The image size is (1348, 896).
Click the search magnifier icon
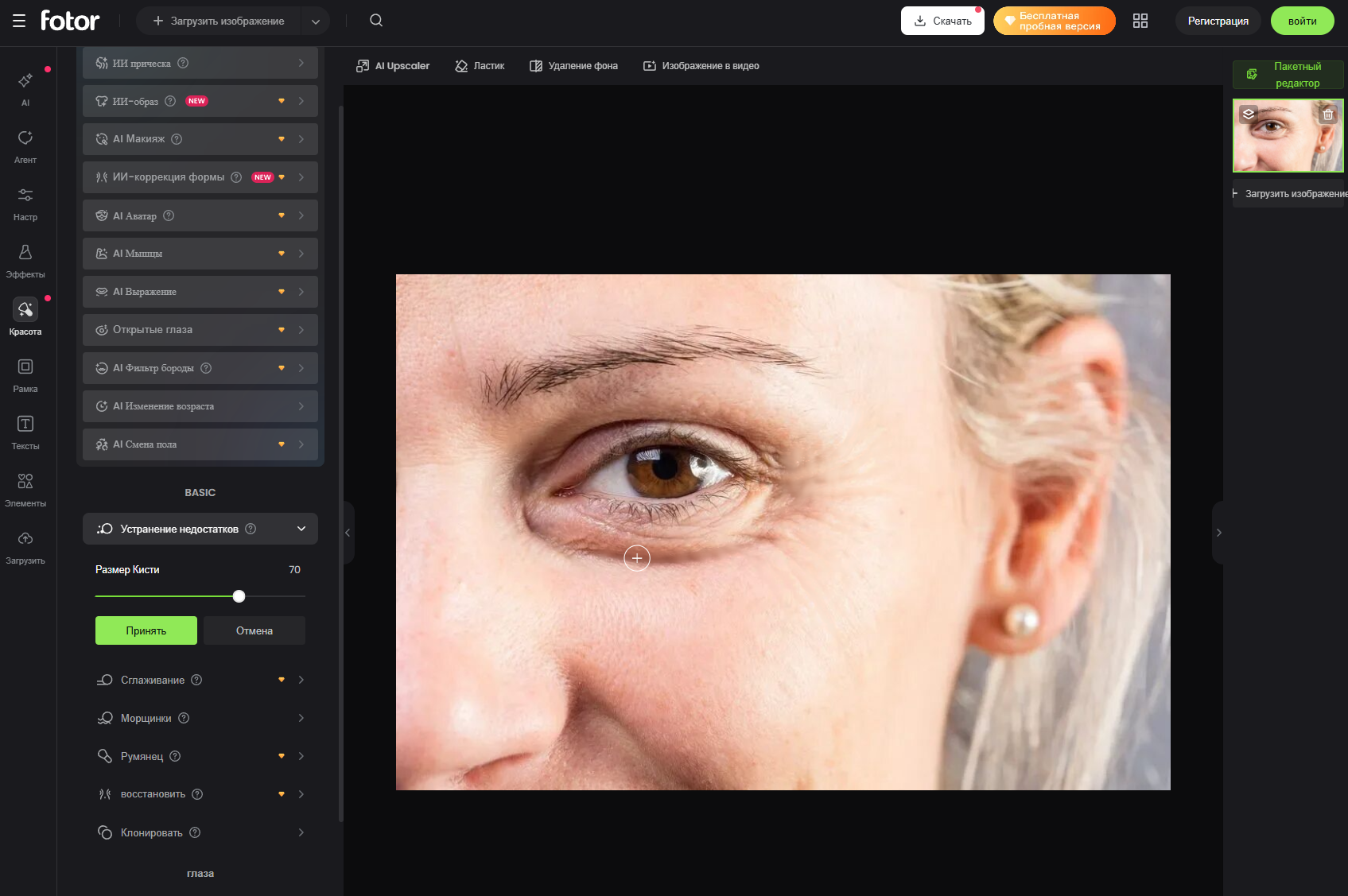(376, 21)
